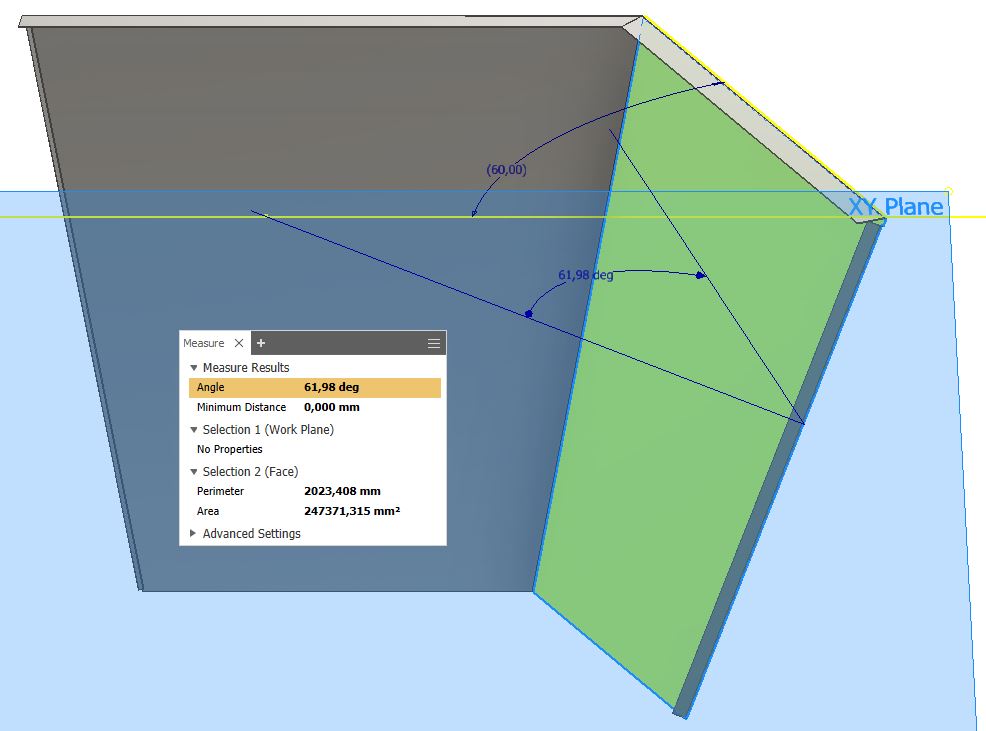Image resolution: width=986 pixels, height=731 pixels.
Task: Add a new measure tab with the plus icon
Action: tap(260, 343)
